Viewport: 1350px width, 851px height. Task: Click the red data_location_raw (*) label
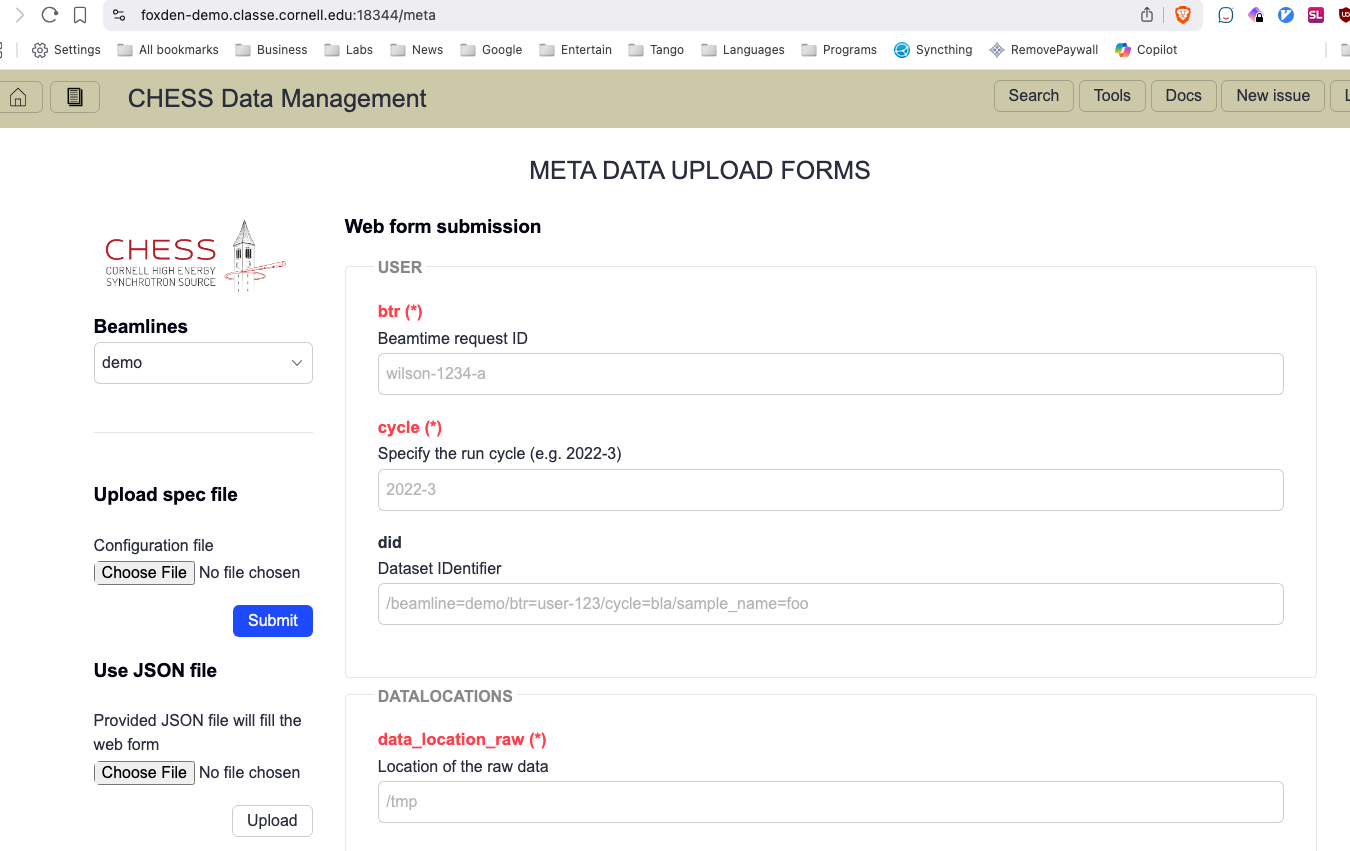click(x=462, y=740)
